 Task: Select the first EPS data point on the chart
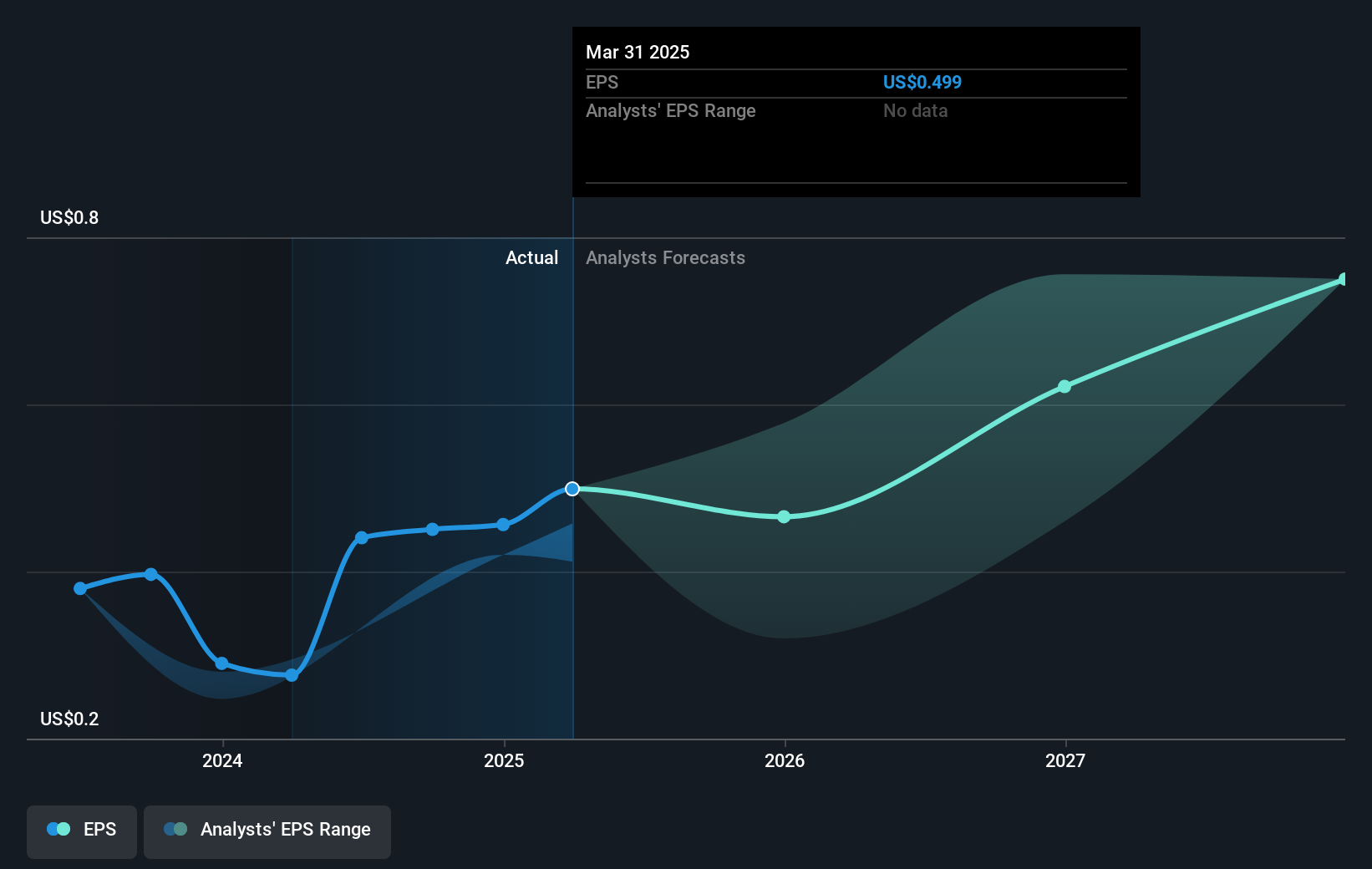pos(80,588)
